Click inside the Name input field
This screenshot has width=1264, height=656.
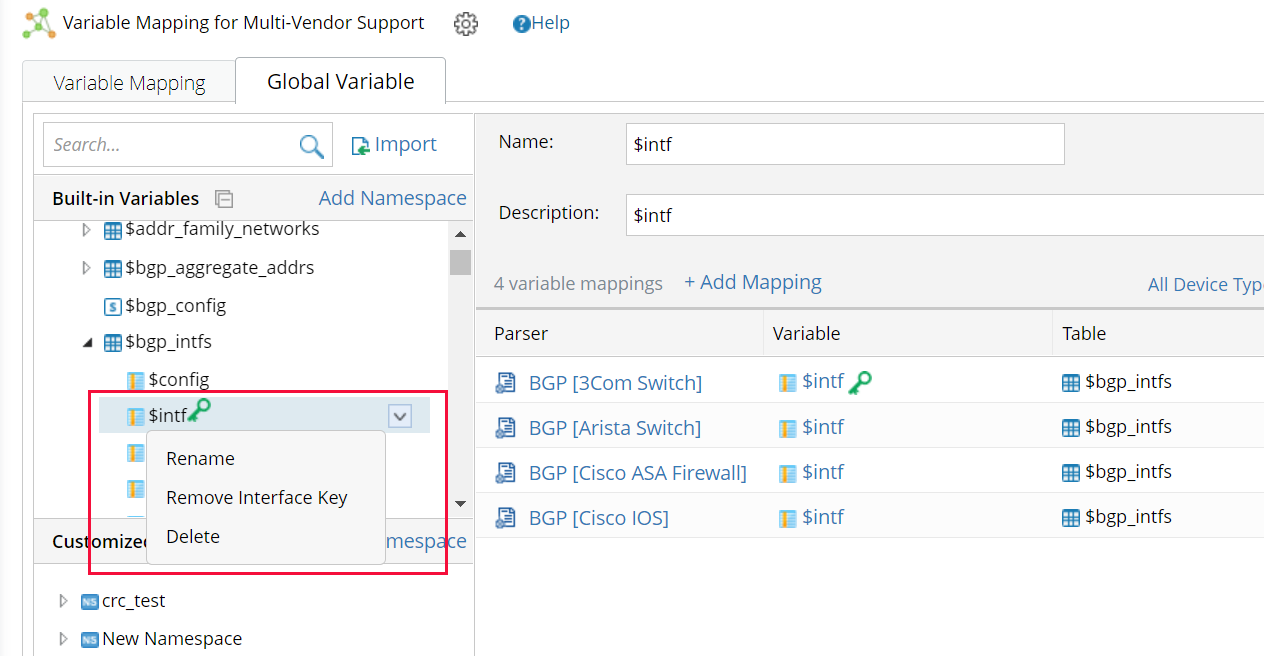pos(845,143)
